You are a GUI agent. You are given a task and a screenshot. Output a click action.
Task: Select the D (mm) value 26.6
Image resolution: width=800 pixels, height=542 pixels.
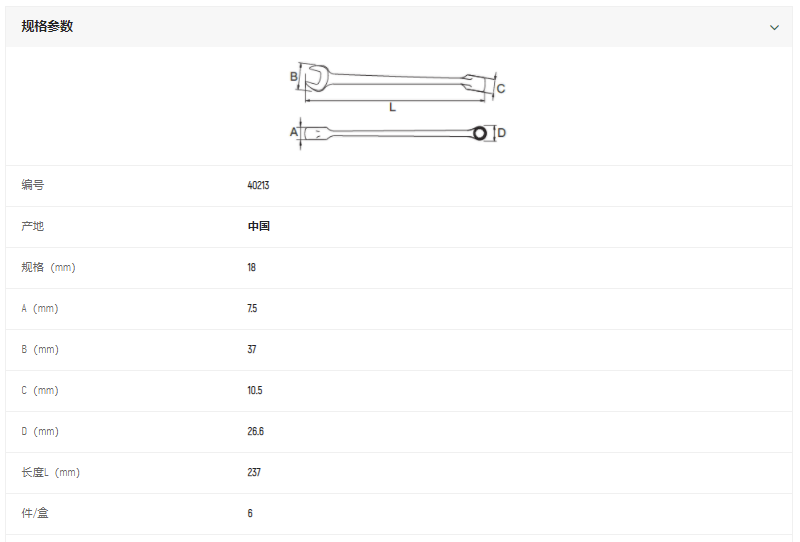click(x=255, y=431)
